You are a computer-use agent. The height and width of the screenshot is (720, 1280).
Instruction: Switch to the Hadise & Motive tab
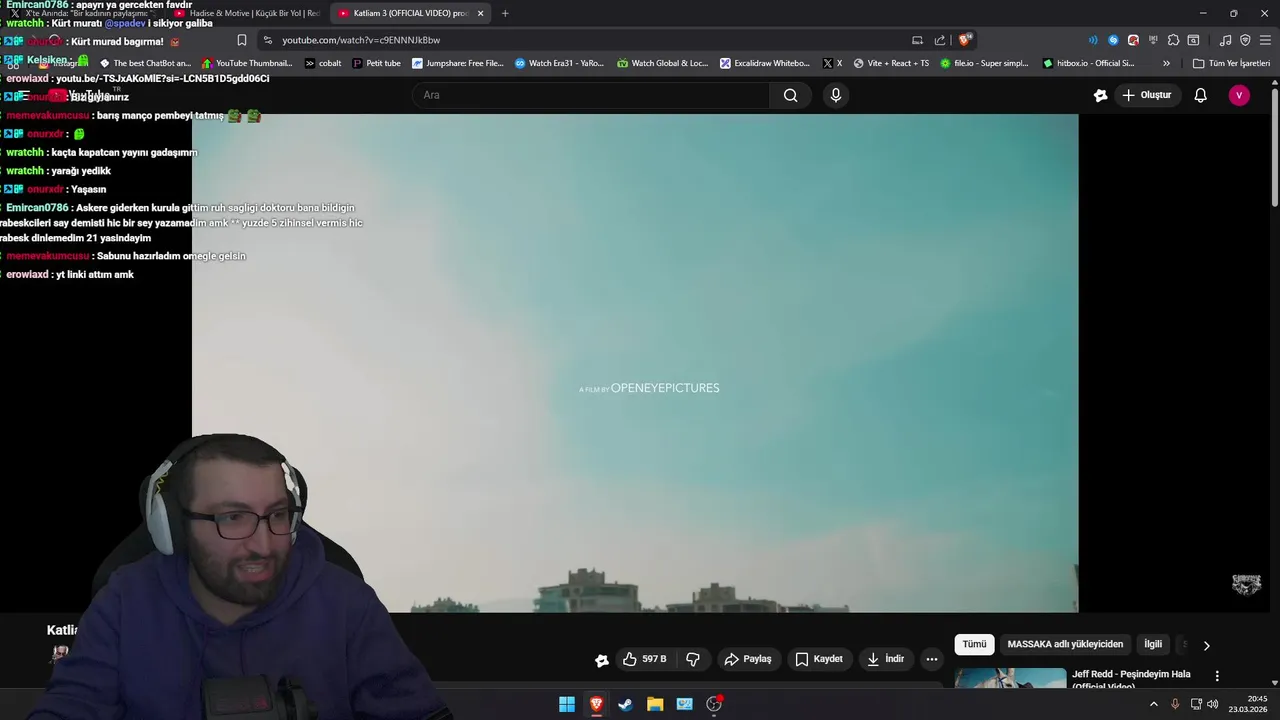(x=246, y=13)
